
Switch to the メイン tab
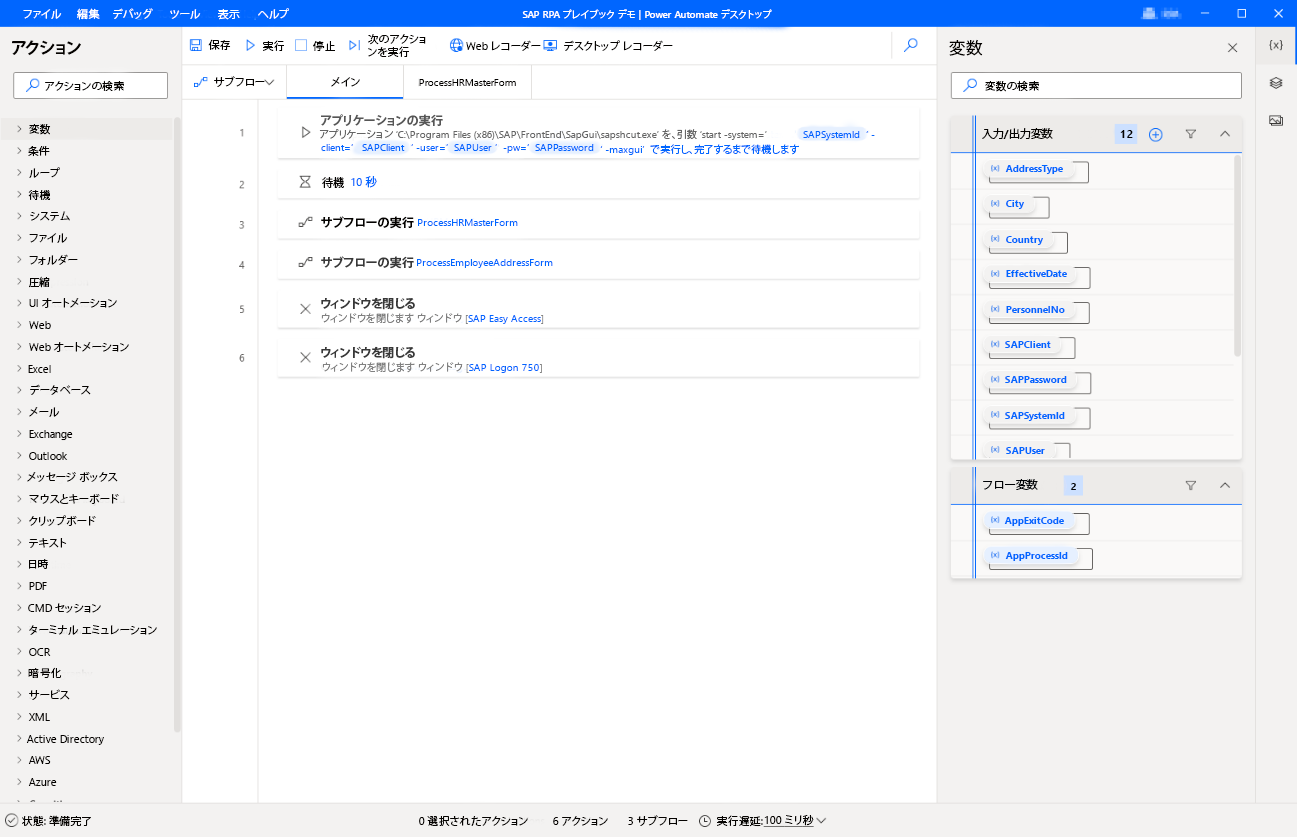[x=345, y=82]
